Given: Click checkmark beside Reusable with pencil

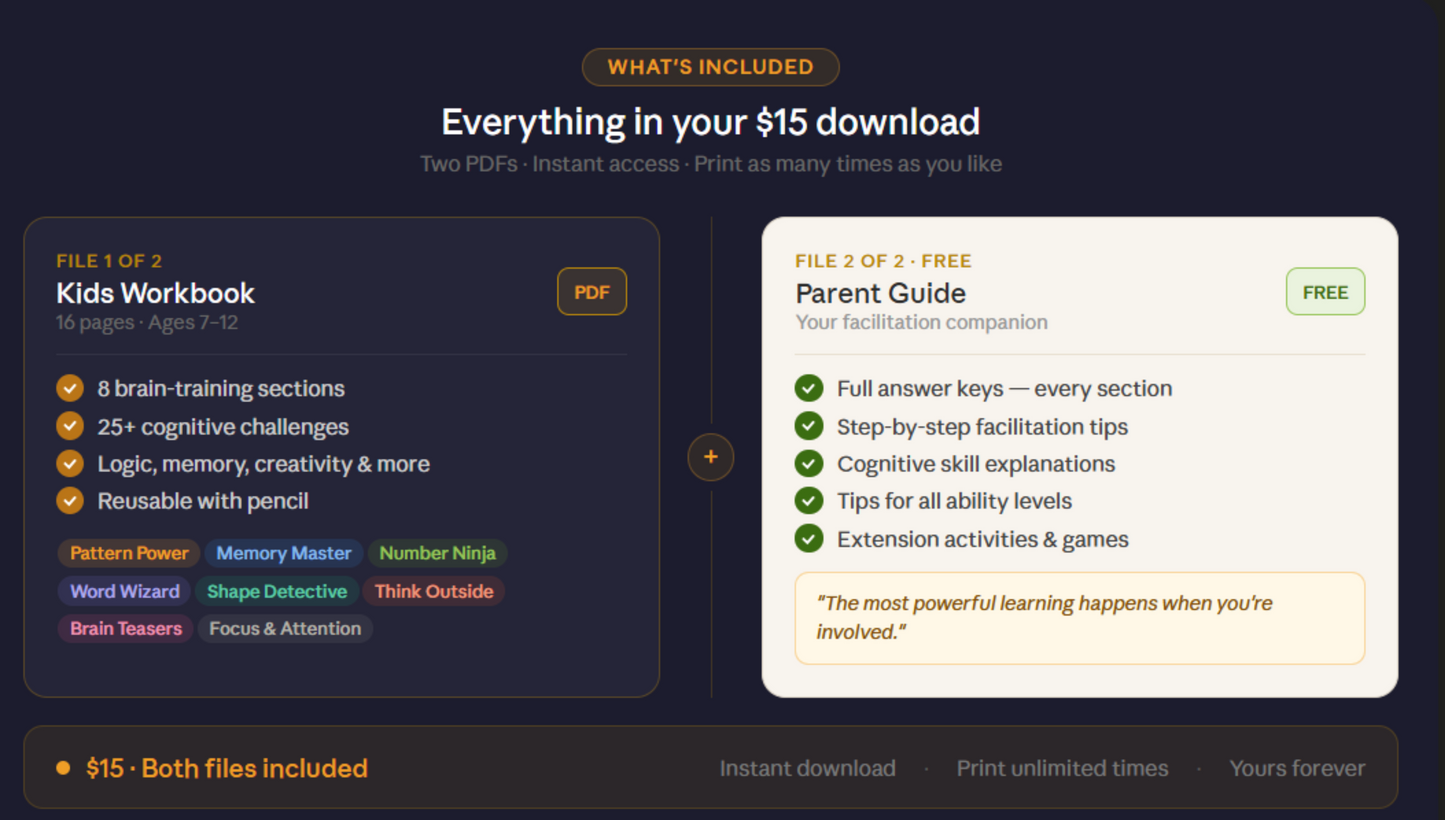Looking at the screenshot, I should [70, 501].
